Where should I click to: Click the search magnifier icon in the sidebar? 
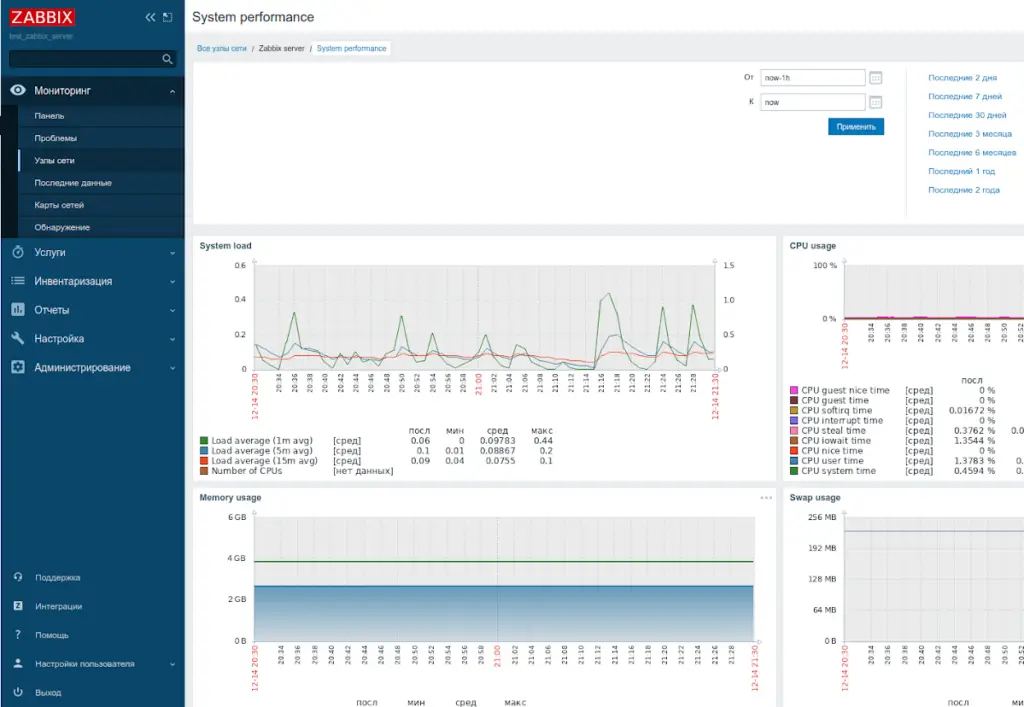(167, 59)
